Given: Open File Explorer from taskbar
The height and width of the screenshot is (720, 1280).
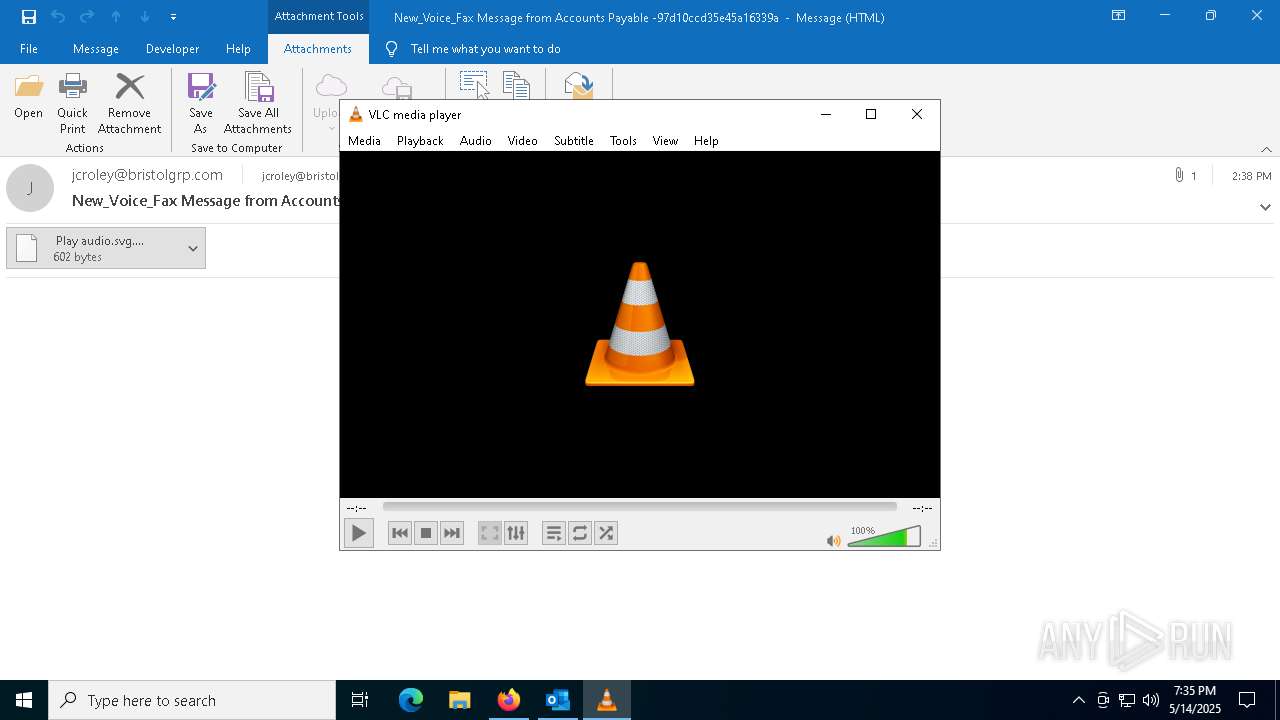Looking at the screenshot, I should (459, 700).
